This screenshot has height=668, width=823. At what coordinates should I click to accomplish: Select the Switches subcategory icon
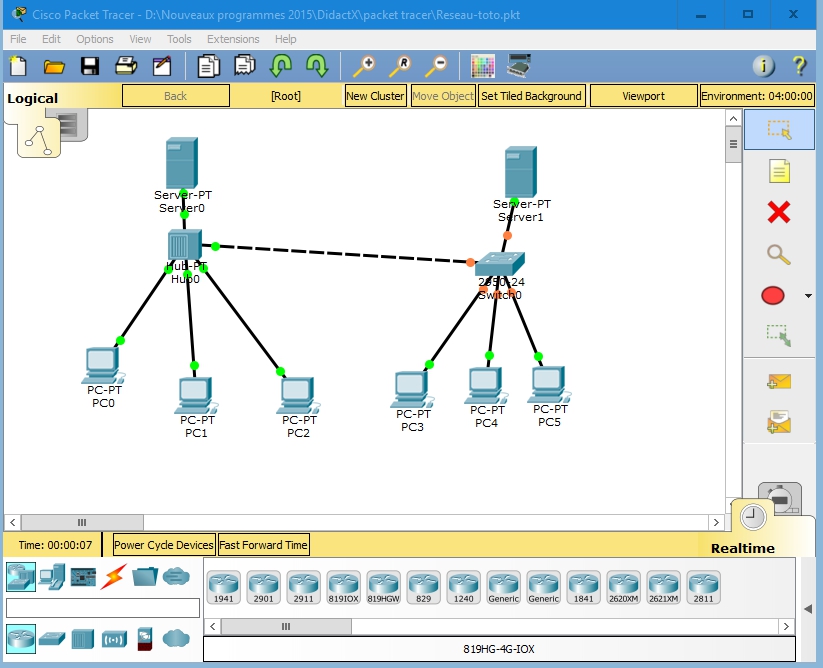point(52,639)
